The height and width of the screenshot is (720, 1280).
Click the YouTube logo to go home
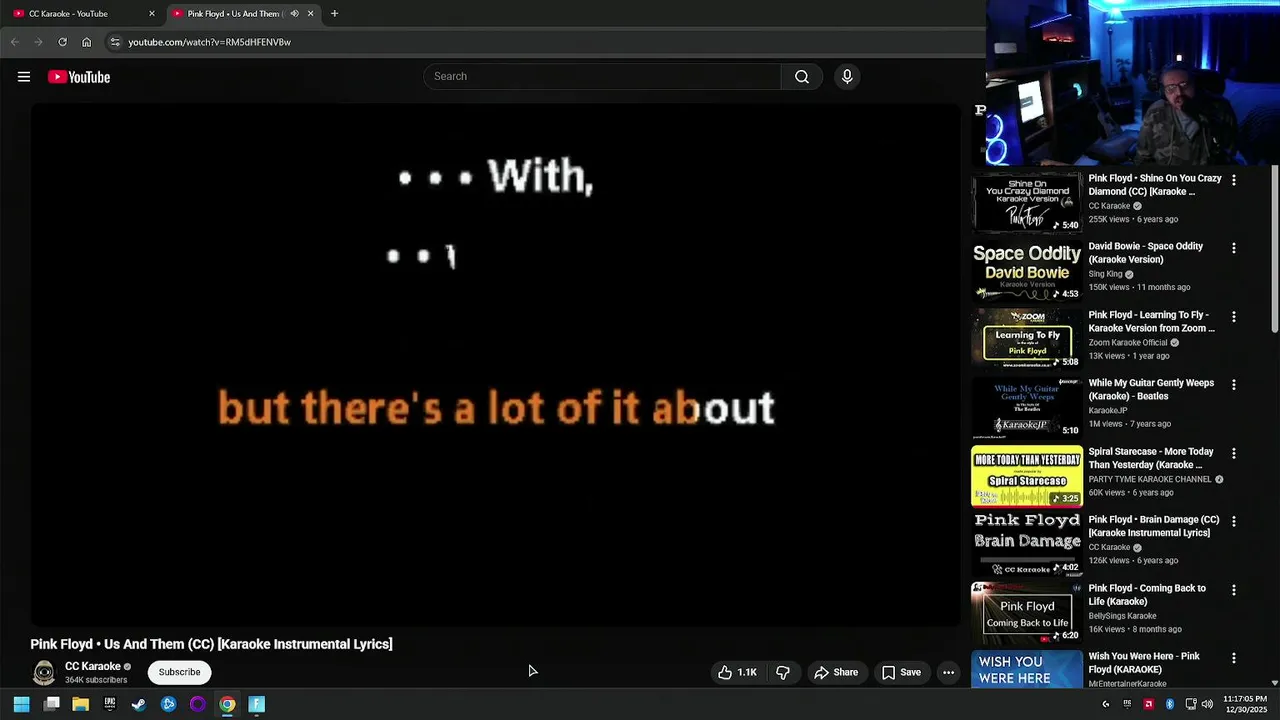pyautogui.click(x=79, y=77)
